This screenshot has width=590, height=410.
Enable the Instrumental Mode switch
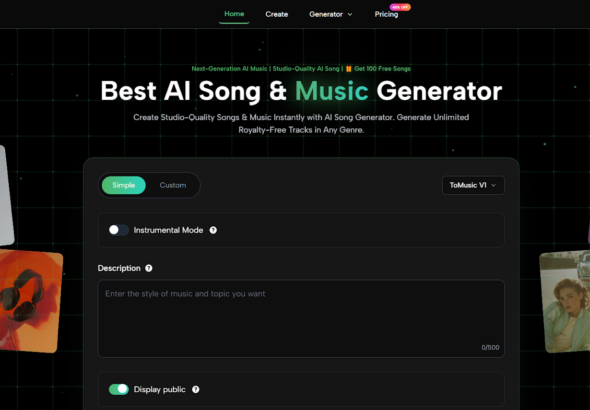coord(119,230)
